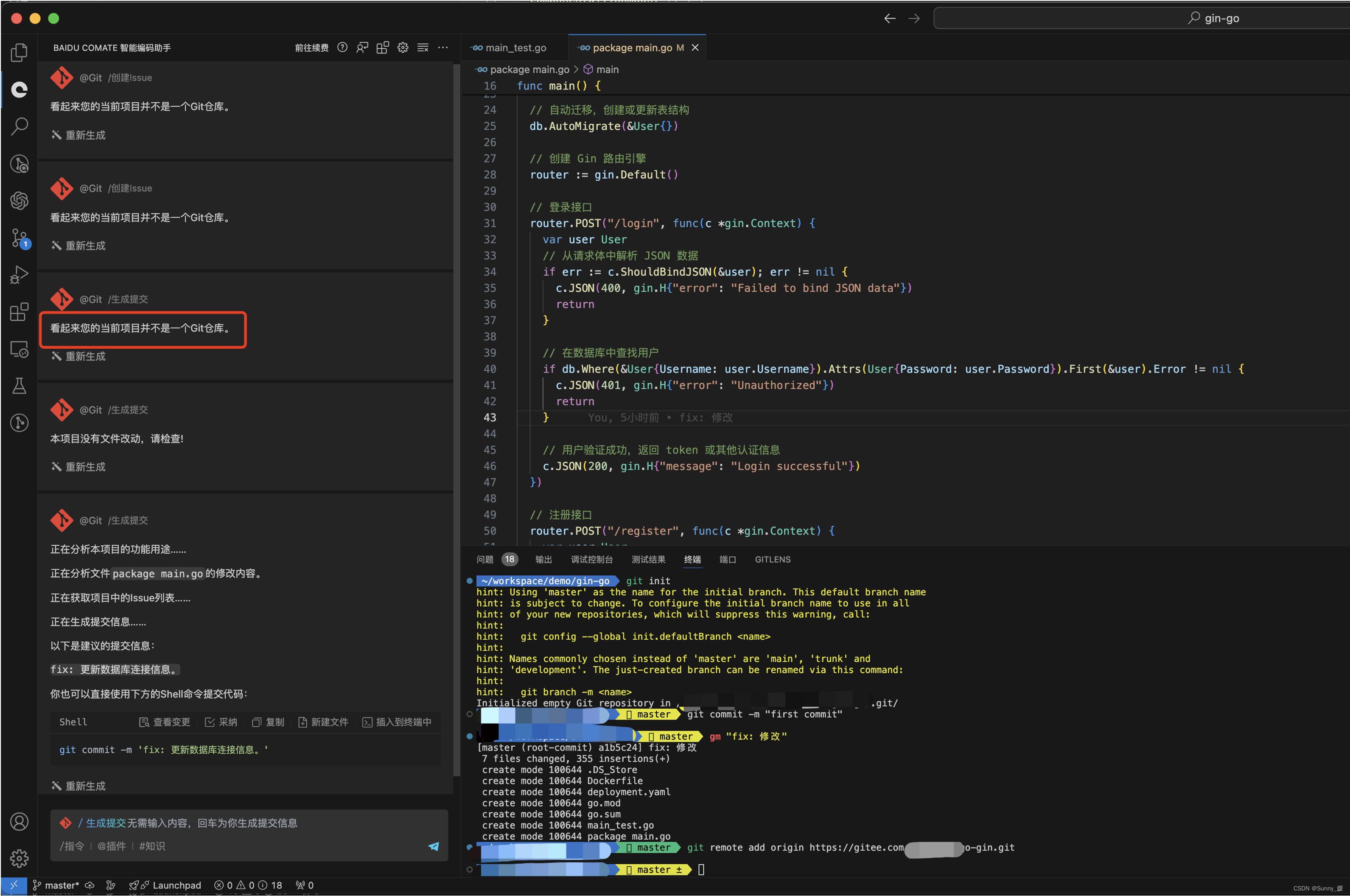Publish the branch with the cloud upload icon
This screenshot has height=896, width=1350.
coord(90,885)
